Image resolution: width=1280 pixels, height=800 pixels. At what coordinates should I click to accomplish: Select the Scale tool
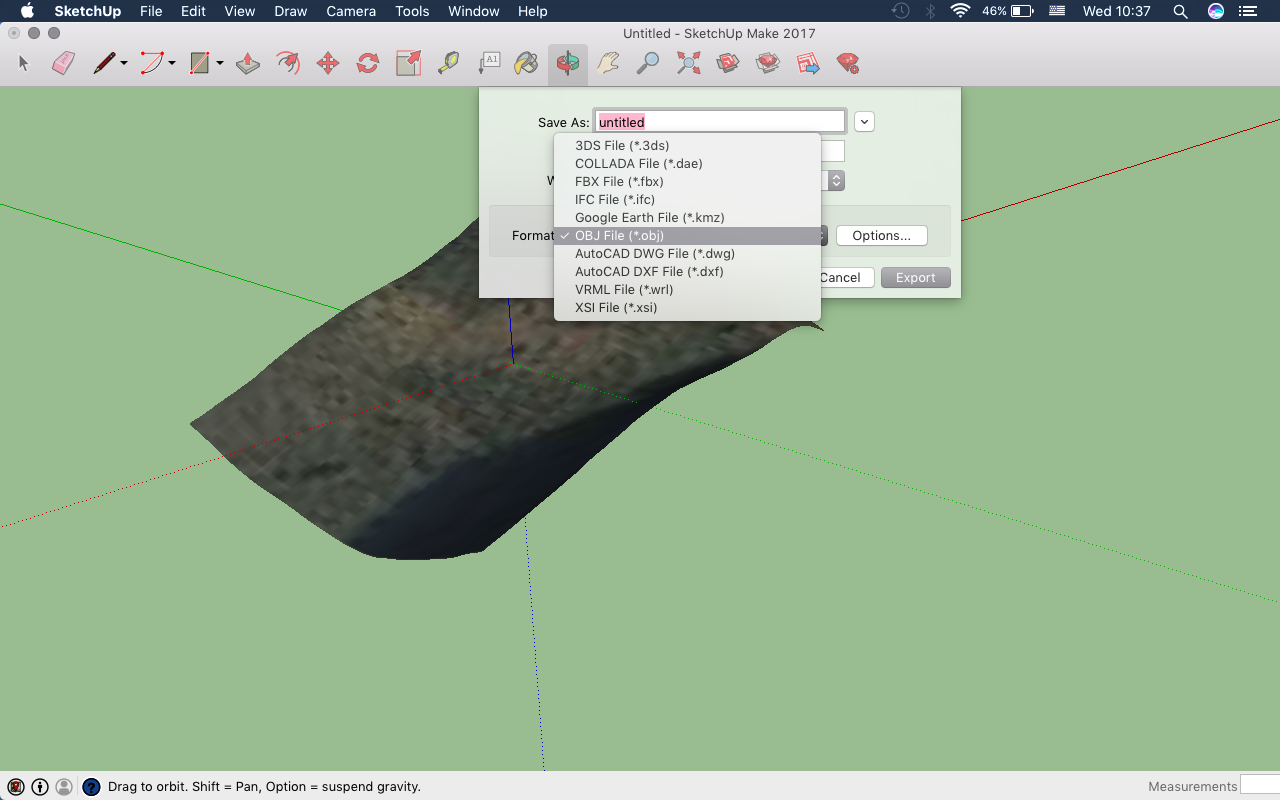click(x=408, y=64)
